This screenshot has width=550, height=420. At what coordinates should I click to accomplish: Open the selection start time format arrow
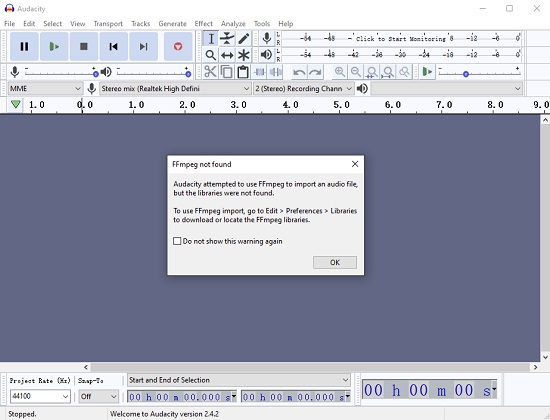234,397
